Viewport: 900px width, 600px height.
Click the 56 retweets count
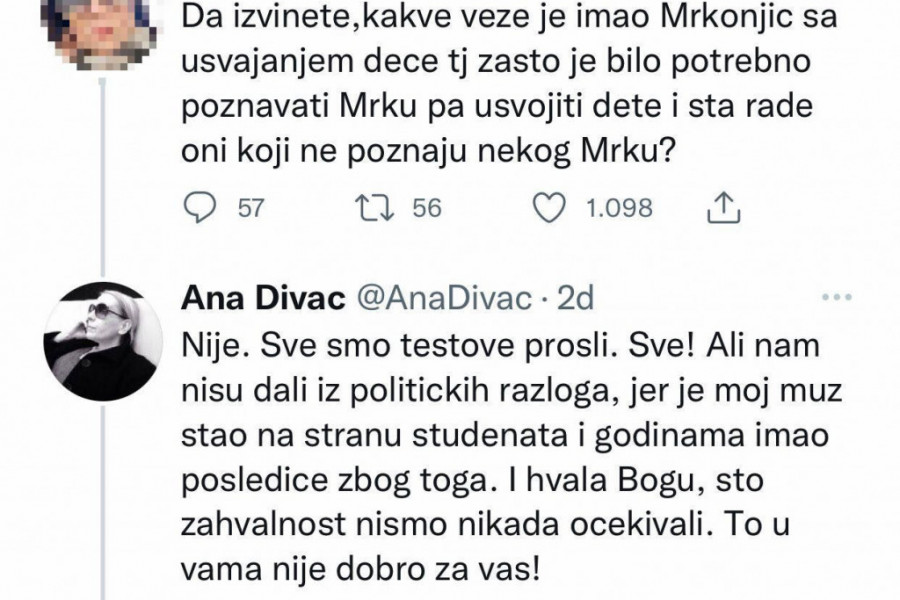(427, 208)
